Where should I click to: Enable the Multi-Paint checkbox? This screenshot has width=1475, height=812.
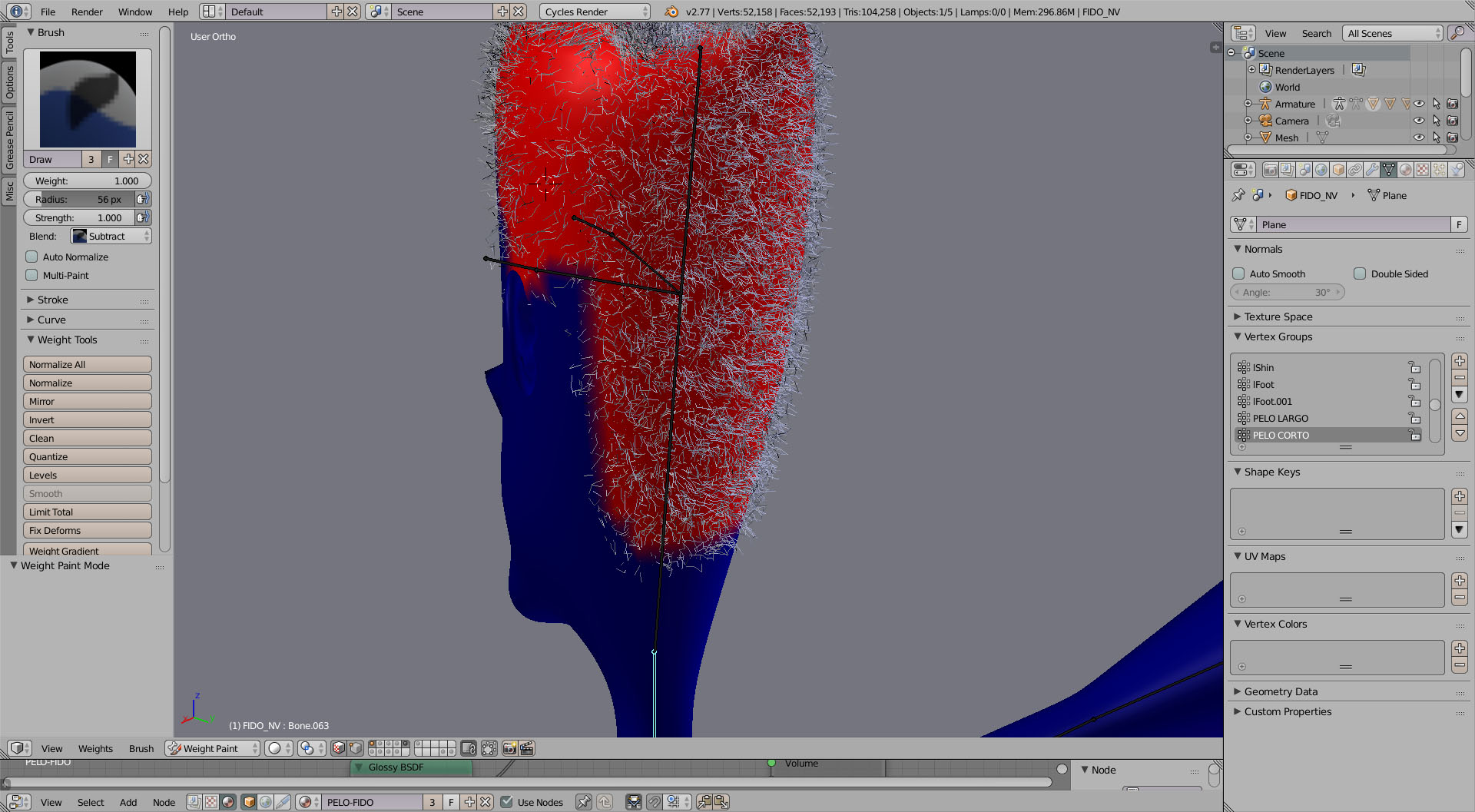[x=31, y=275]
